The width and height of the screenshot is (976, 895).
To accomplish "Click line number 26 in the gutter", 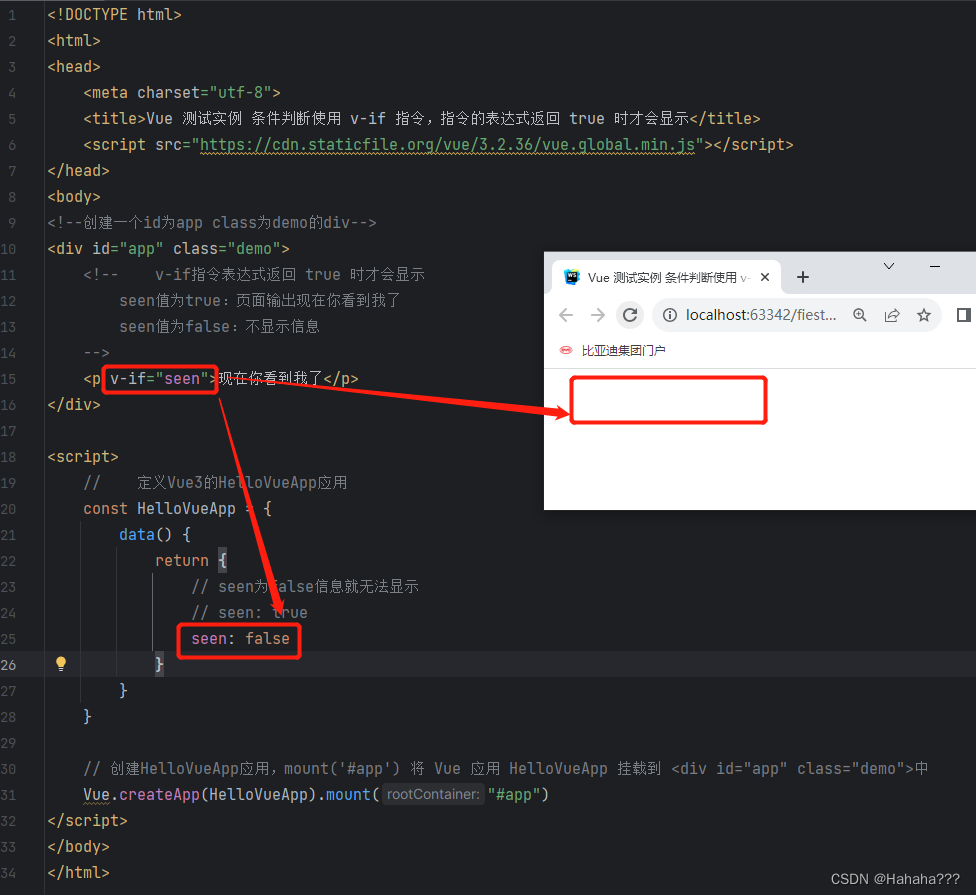I will tap(9, 665).
